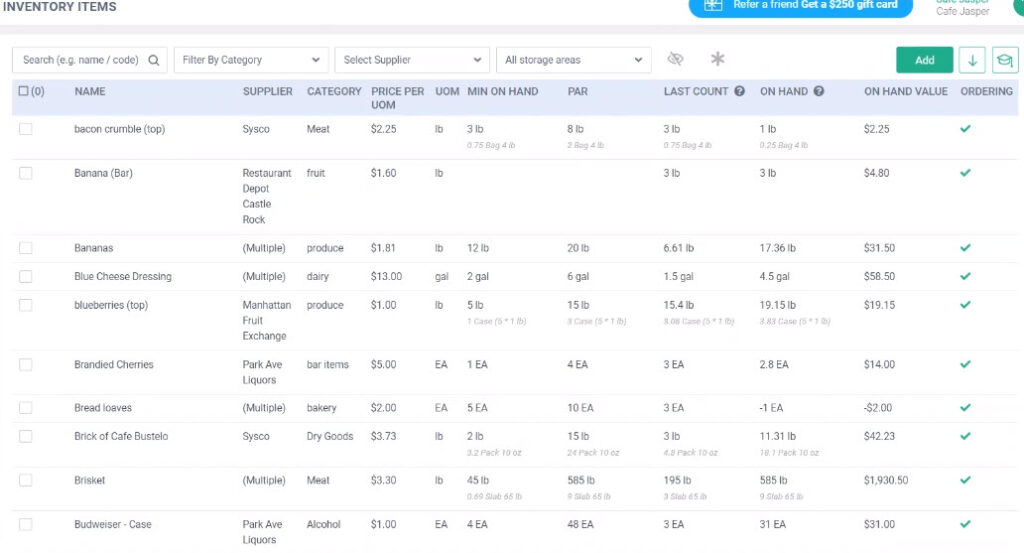The height and width of the screenshot is (553, 1024).
Task: Click the Brisket on hand value $1,930.50
Action: point(886,480)
